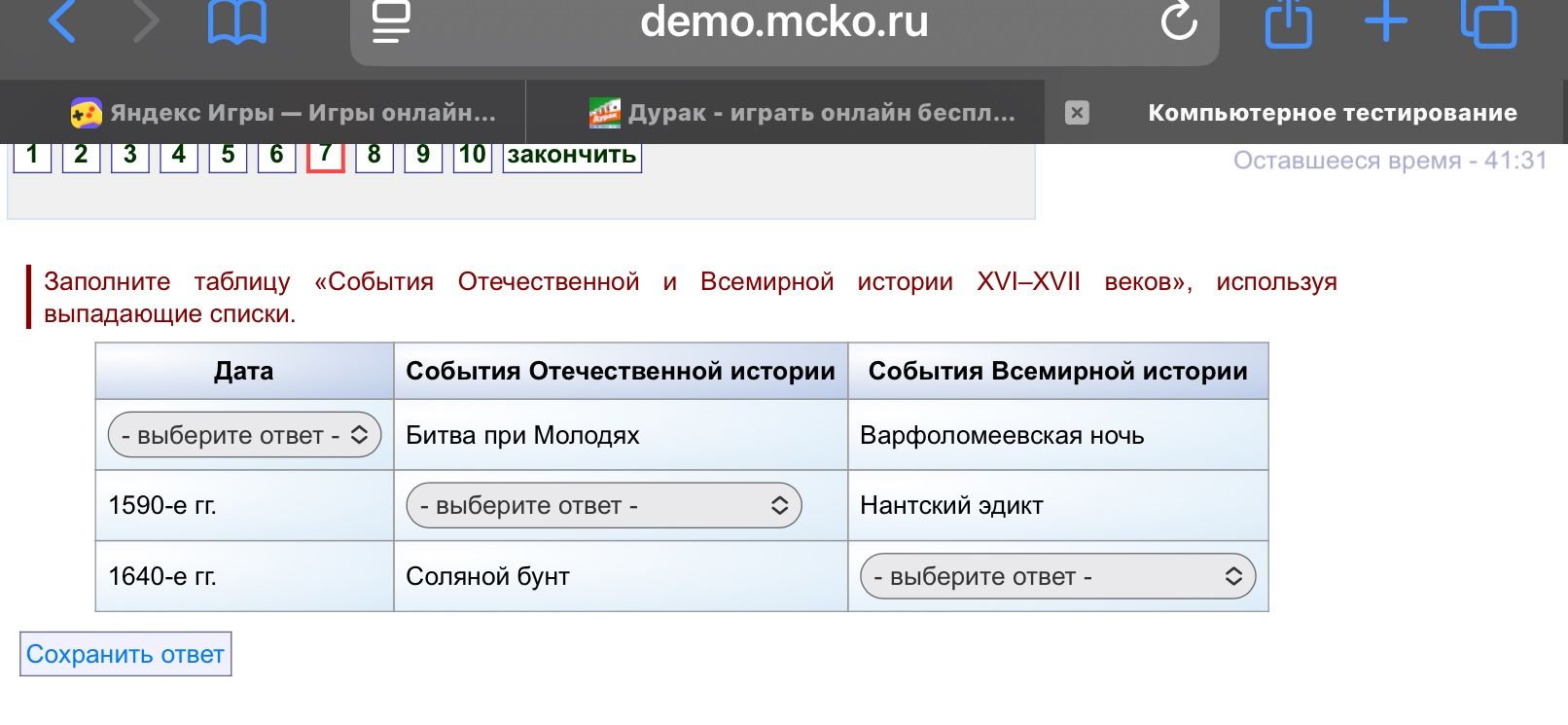Open dropdown in 1590-е гг. row
This screenshot has height=725, width=1568.
click(x=604, y=506)
